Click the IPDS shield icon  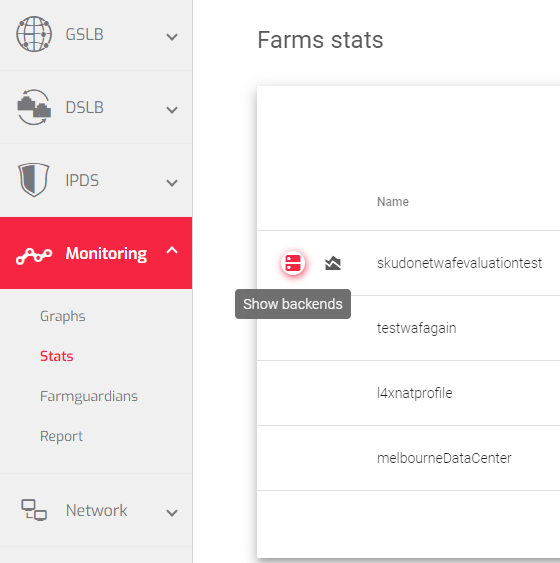(x=34, y=180)
